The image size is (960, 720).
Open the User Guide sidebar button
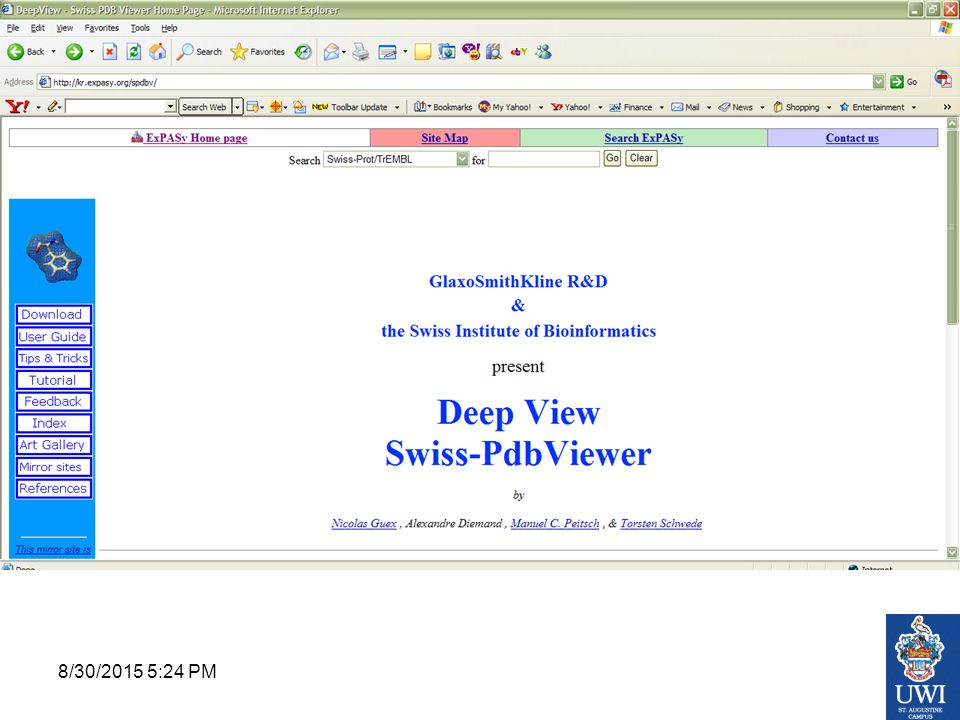[54, 337]
